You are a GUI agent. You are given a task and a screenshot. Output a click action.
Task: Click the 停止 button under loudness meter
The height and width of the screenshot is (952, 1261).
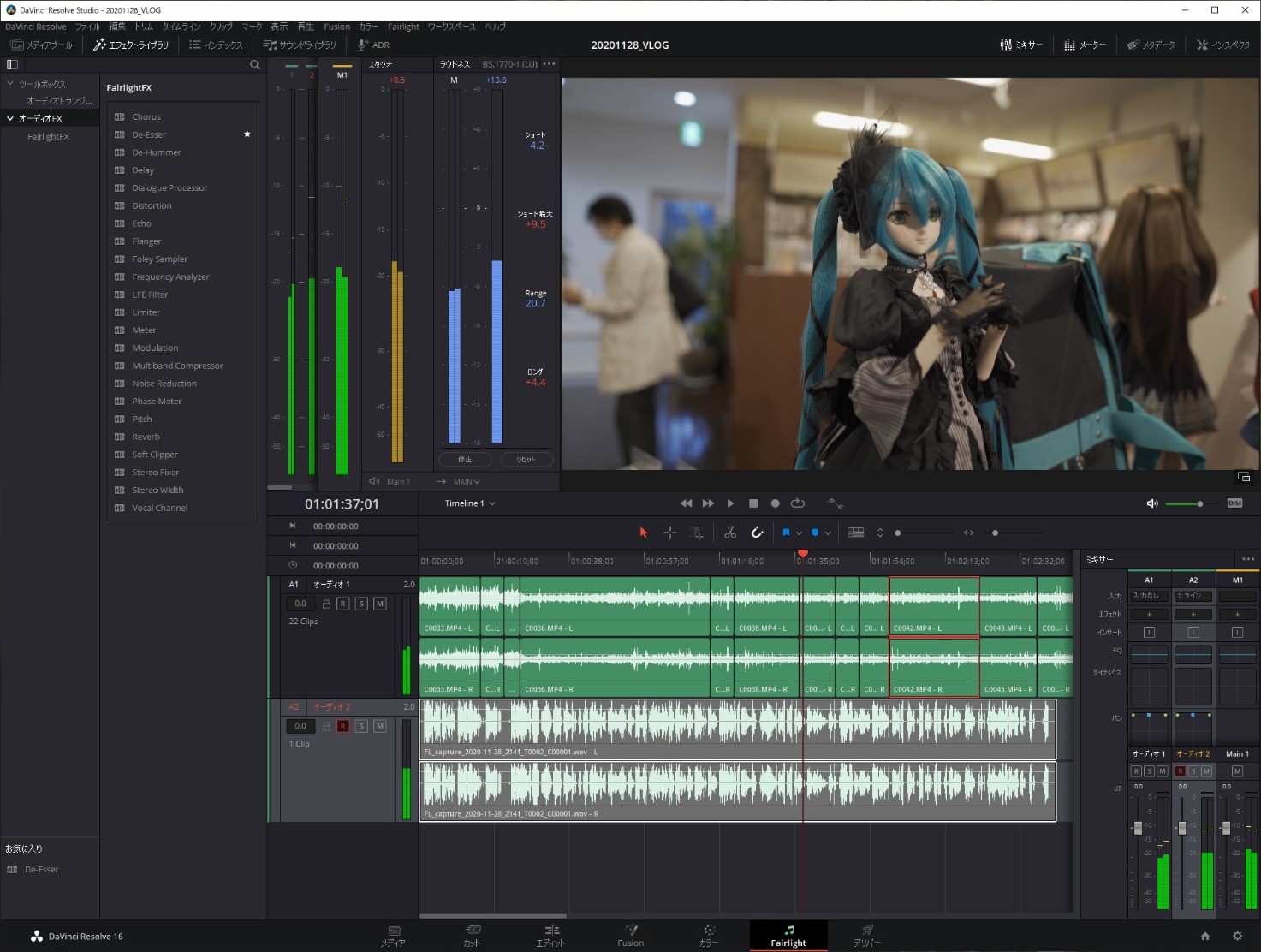click(465, 460)
